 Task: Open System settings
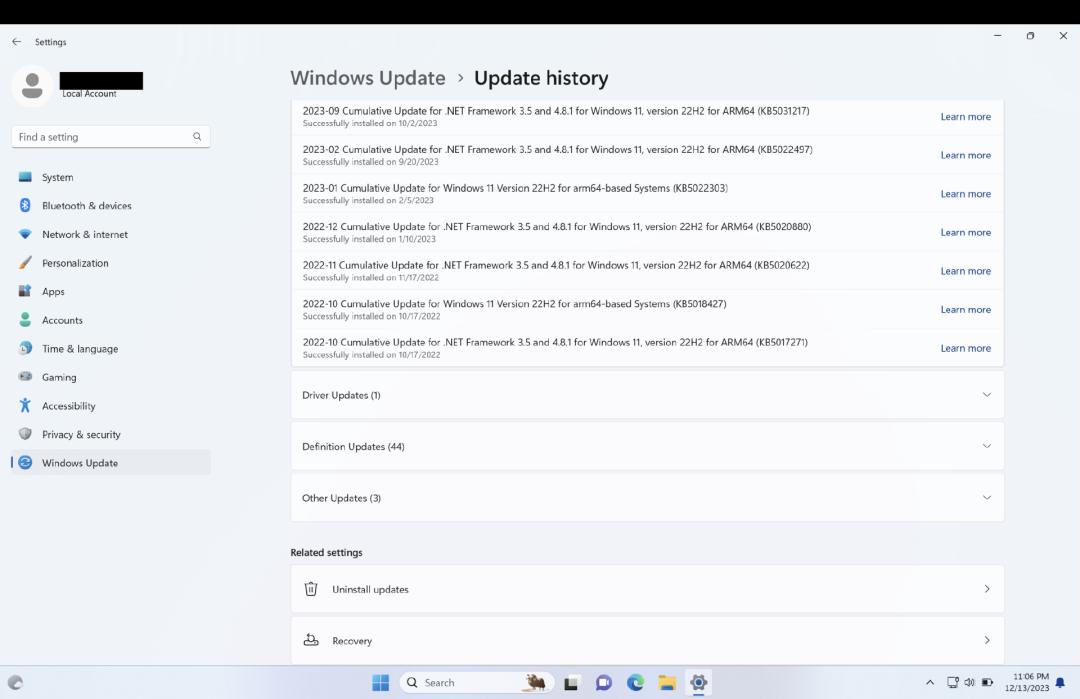pyautogui.click(x=110, y=177)
